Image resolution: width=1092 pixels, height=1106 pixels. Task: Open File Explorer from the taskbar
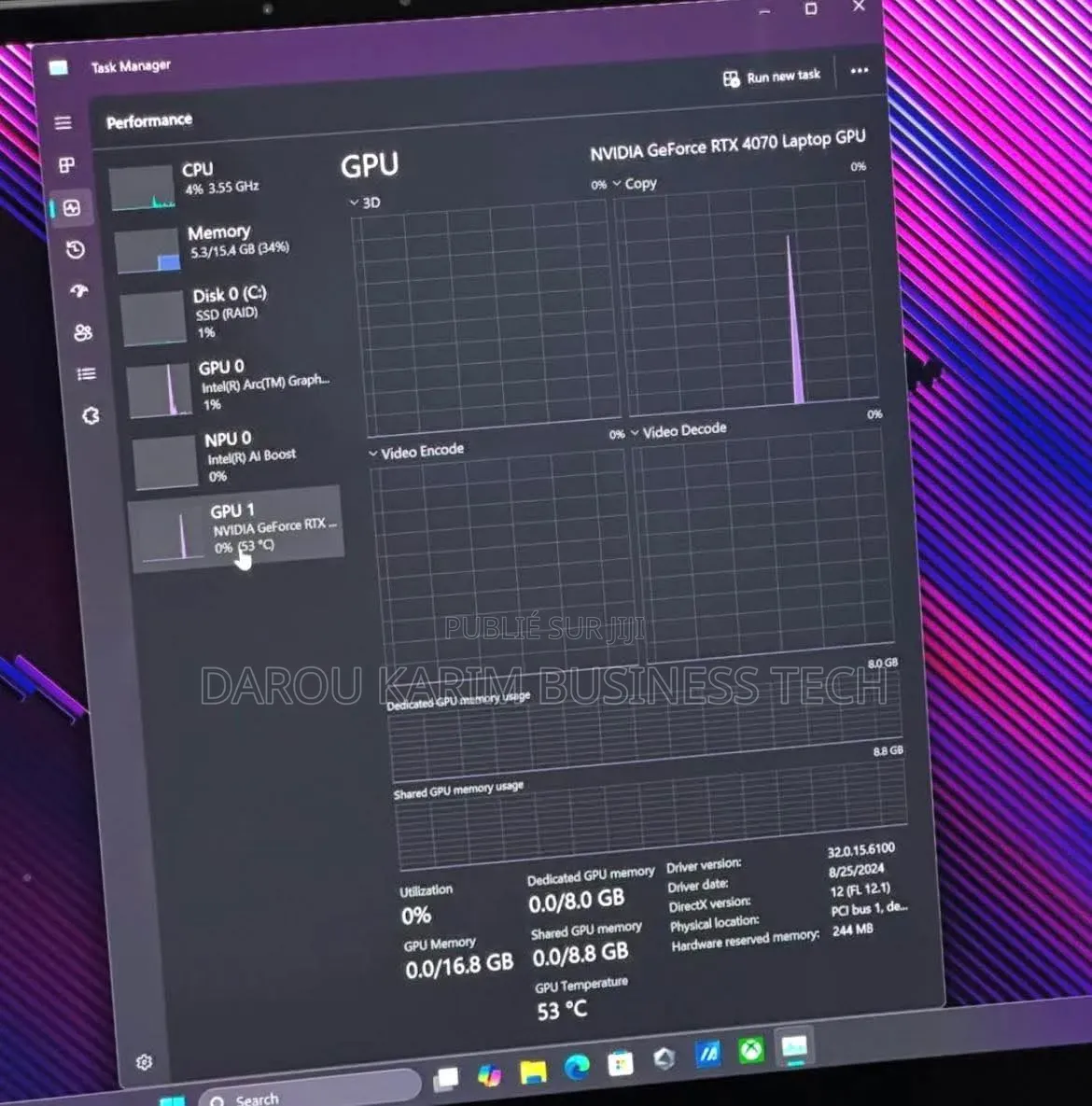[x=533, y=1071]
